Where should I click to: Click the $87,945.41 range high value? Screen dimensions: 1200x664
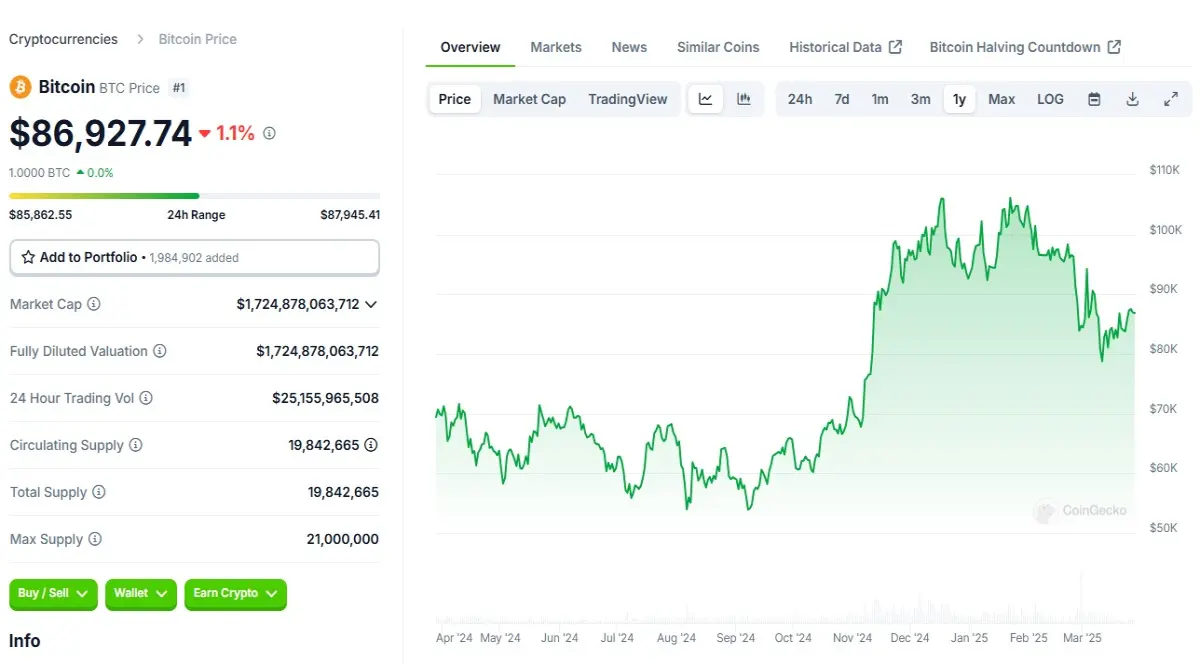[350, 215]
